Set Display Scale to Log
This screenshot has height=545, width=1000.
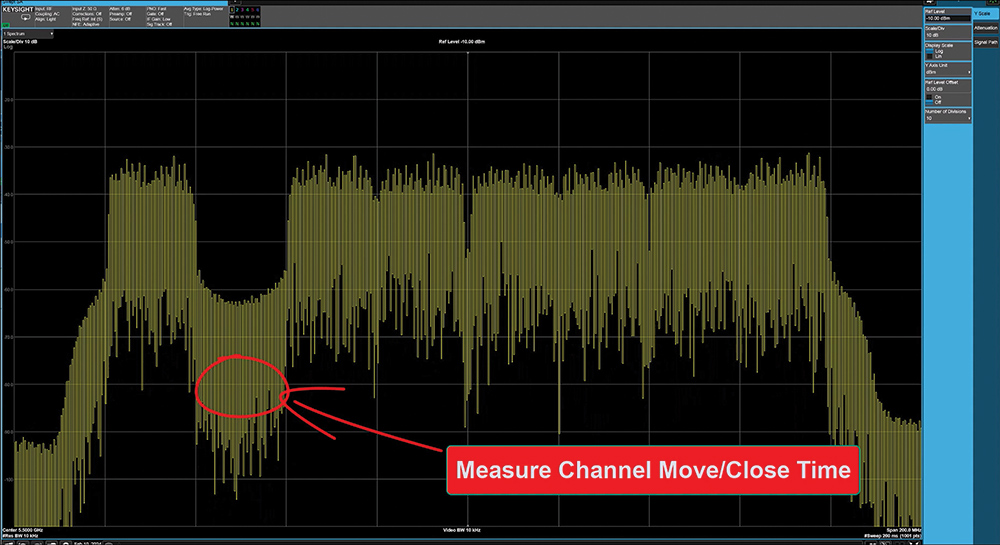pyautogui.click(x=934, y=51)
